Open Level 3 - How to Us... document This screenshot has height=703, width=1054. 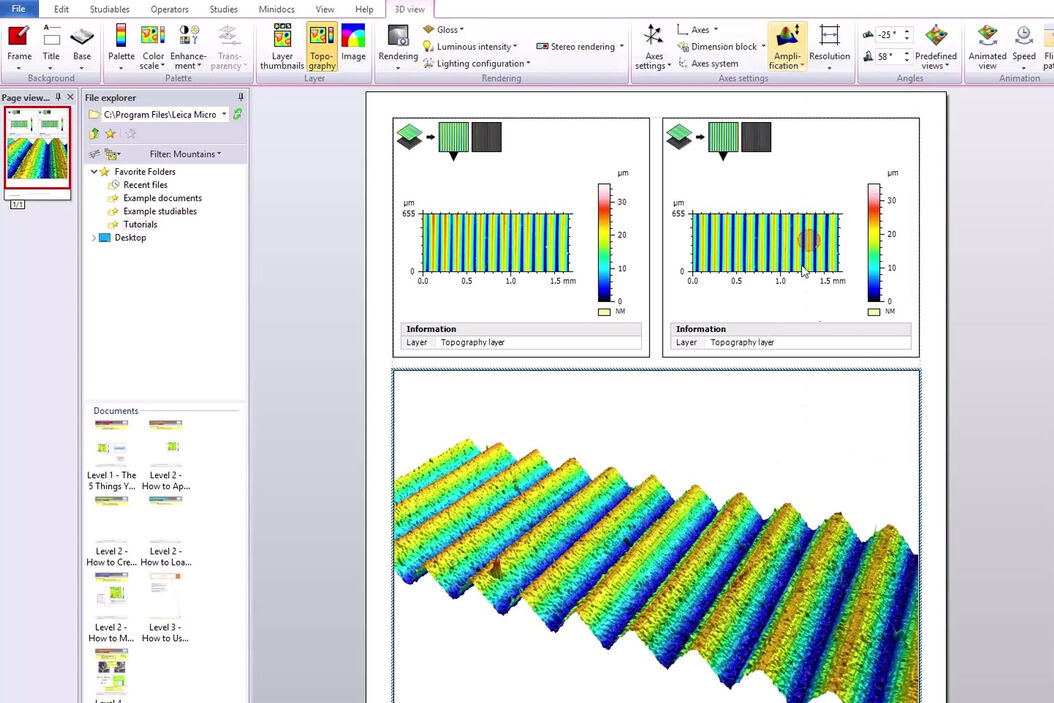[x=165, y=608]
